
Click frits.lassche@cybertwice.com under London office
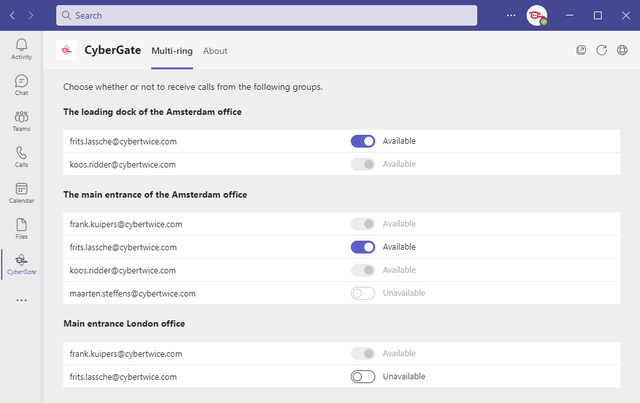123,377
